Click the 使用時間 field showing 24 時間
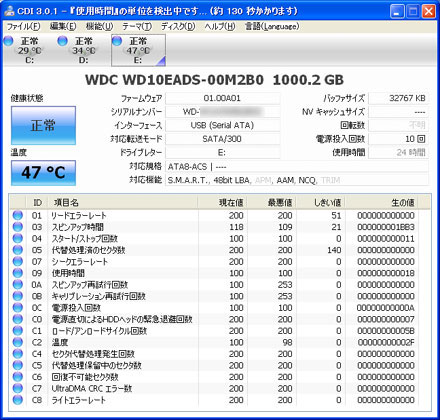The height and width of the screenshot is (420, 440). pyautogui.click(x=398, y=152)
